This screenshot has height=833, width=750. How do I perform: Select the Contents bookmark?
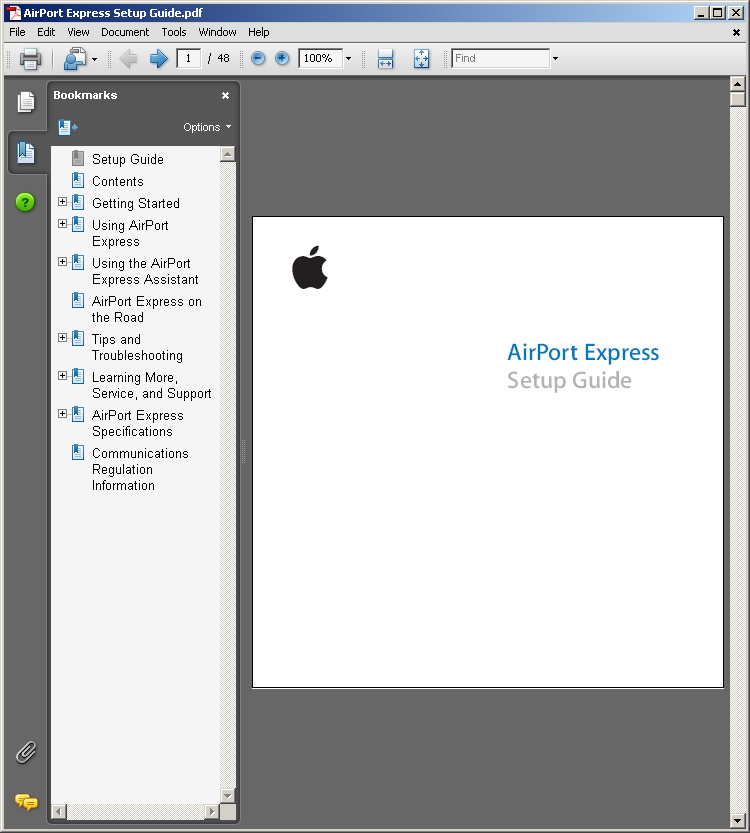coord(117,181)
